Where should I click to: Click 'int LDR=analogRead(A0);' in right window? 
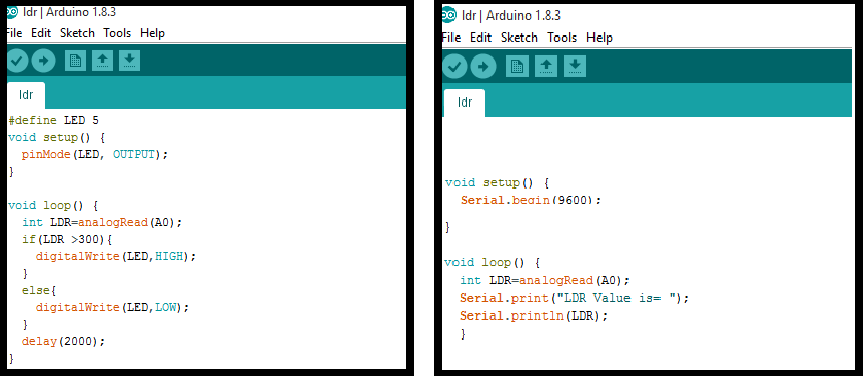click(544, 280)
